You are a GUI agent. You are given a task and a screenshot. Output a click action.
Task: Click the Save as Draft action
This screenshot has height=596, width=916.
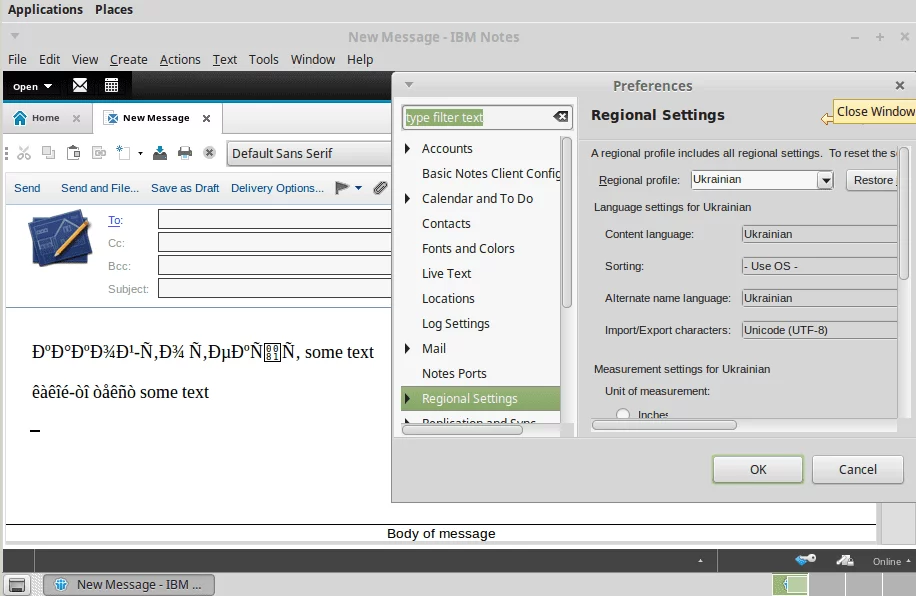(185, 188)
